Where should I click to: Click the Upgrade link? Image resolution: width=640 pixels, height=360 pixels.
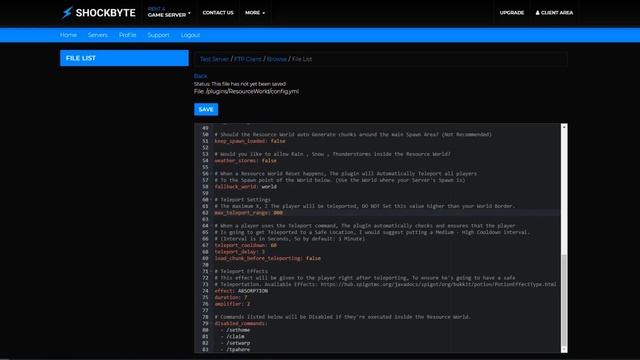511,13
